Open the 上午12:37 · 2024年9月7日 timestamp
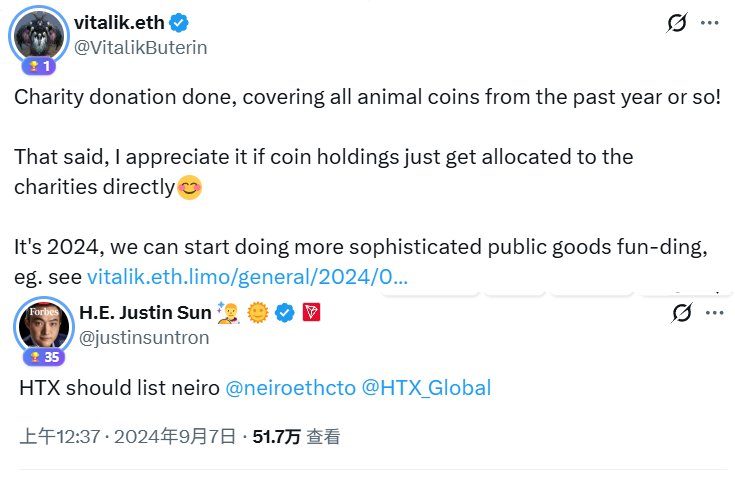Viewport: 735px width, 477px height. 128,436
